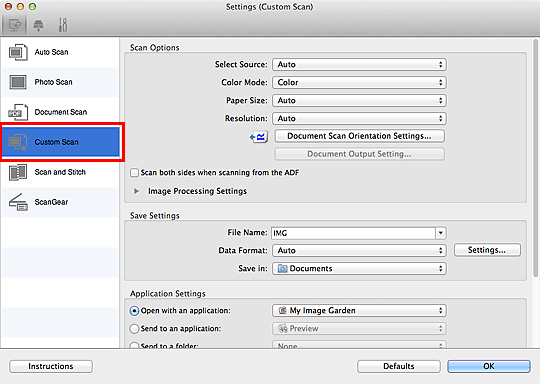Click Document Scan Orientation Settings button
The height and width of the screenshot is (384, 540).
pos(359,136)
